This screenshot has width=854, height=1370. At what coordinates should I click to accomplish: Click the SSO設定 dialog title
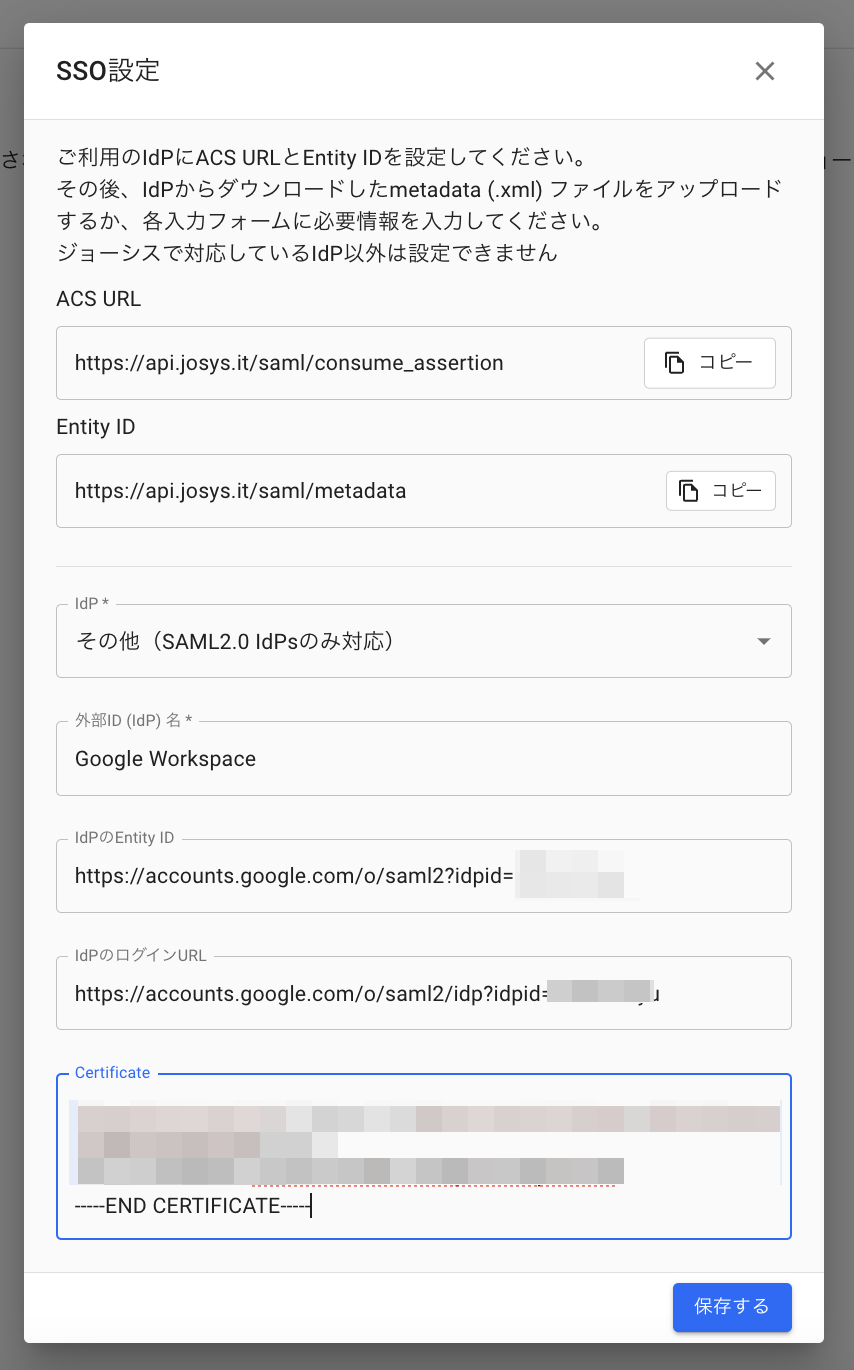[108, 71]
